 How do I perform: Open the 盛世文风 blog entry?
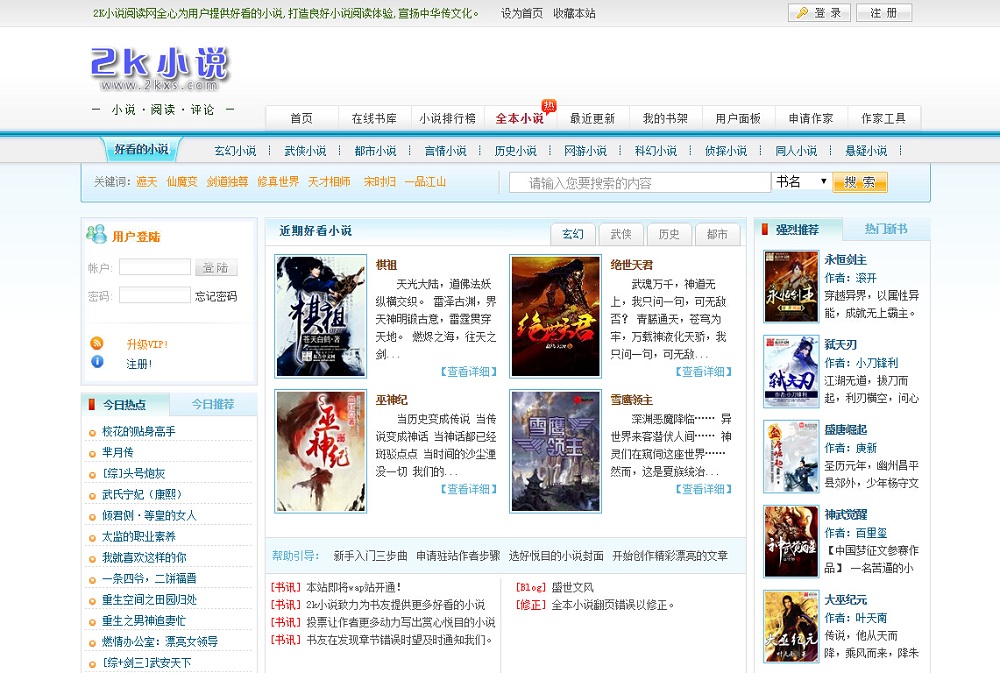click(572, 587)
